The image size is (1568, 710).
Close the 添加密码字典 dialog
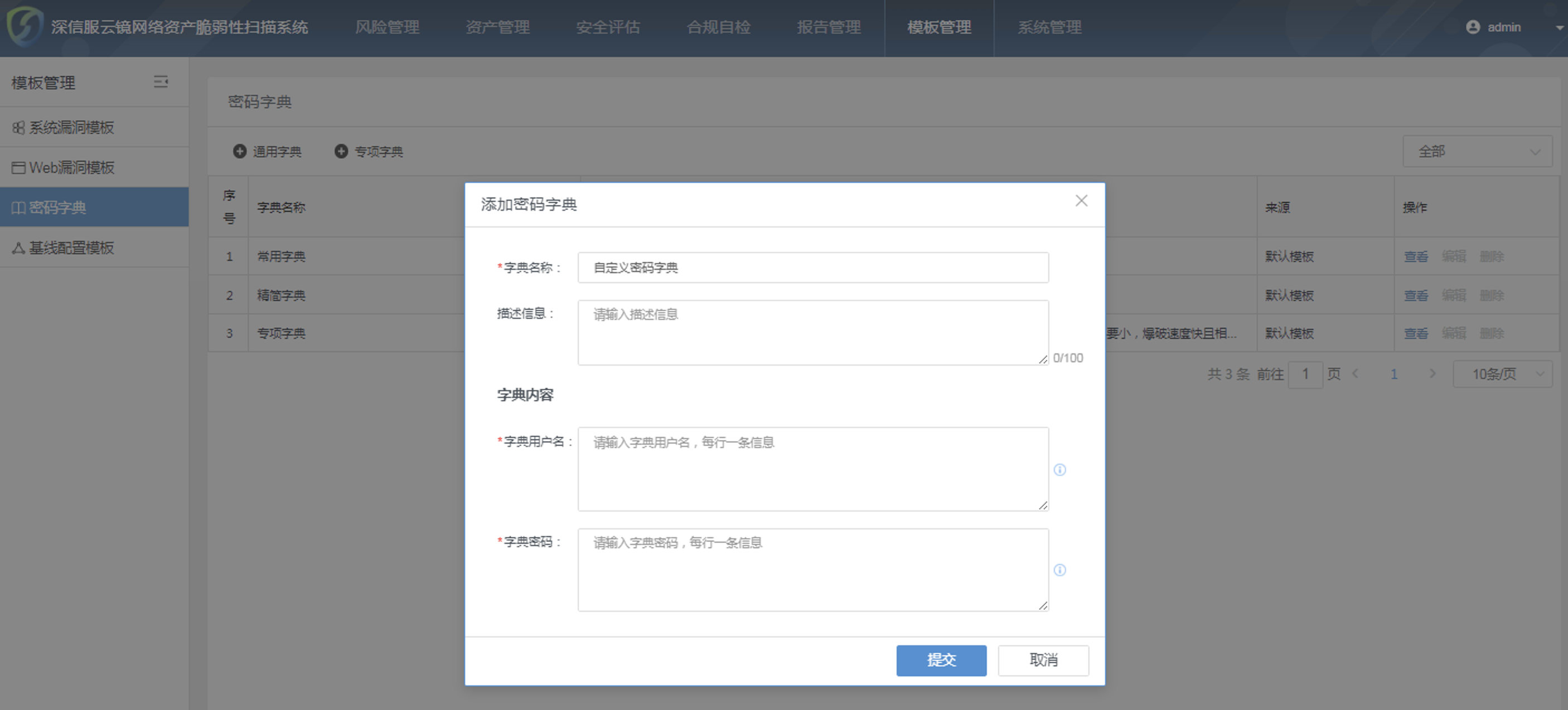pos(1081,201)
